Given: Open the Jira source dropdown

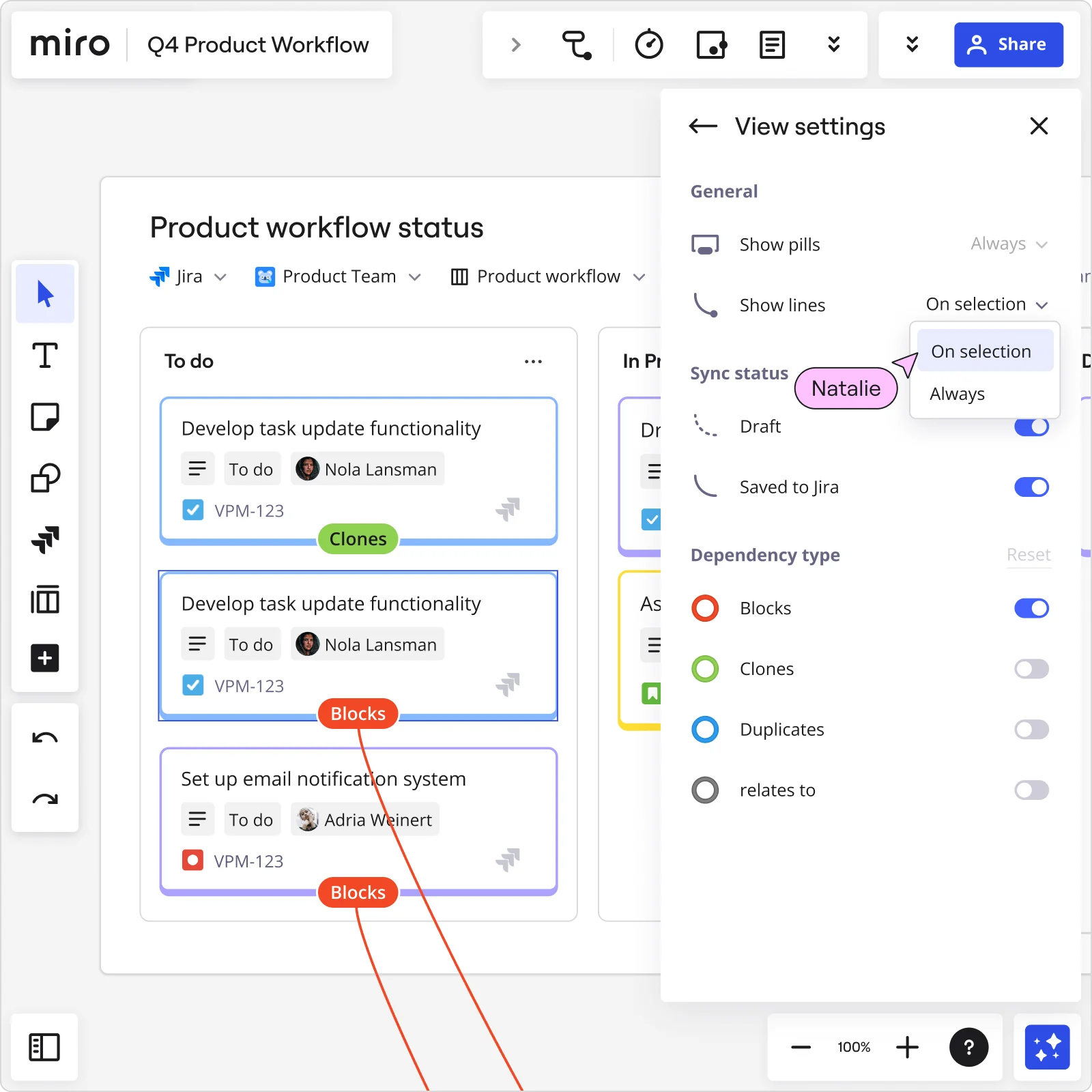Looking at the screenshot, I should pos(188,276).
